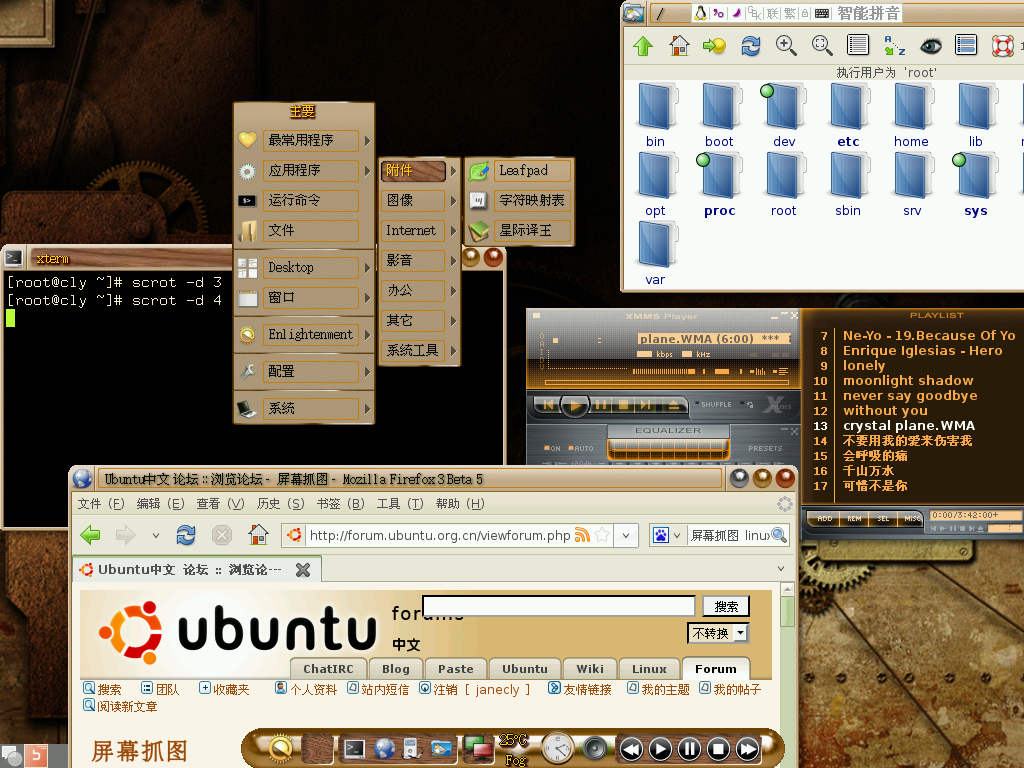Toggle equalizer AUTO button
The image size is (1024, 768).
[581, 449]
